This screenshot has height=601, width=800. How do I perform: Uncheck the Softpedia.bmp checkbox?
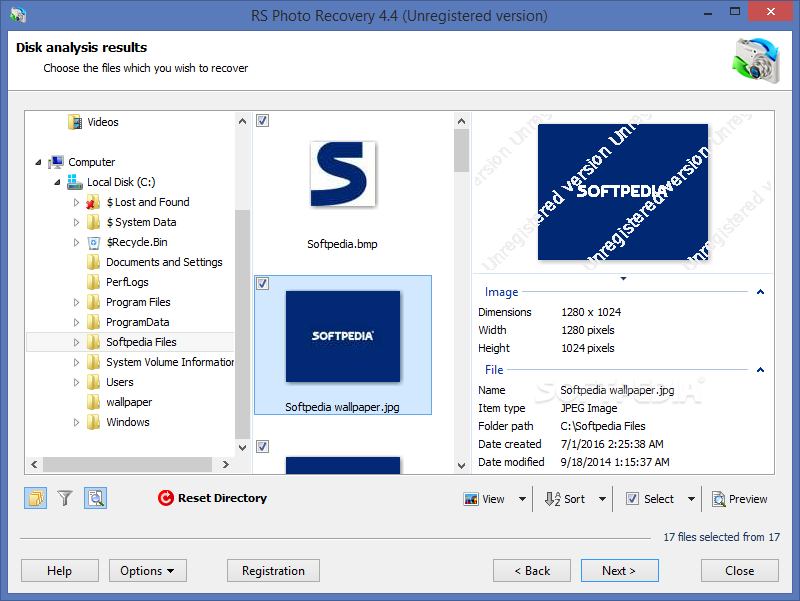tap(262, 121)
